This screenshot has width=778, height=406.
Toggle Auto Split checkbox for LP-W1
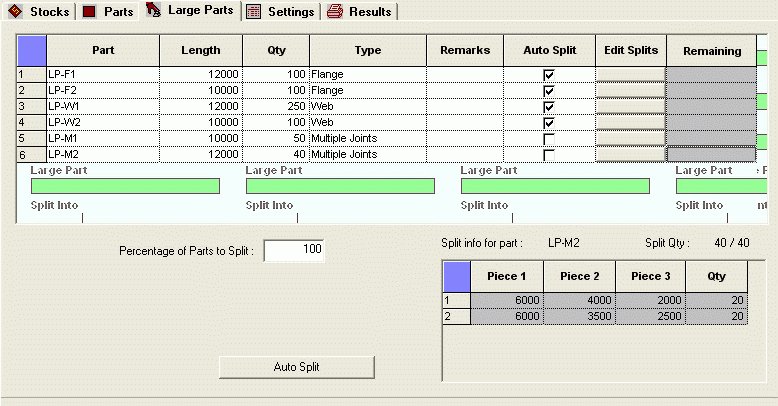[x=548, y=107]
